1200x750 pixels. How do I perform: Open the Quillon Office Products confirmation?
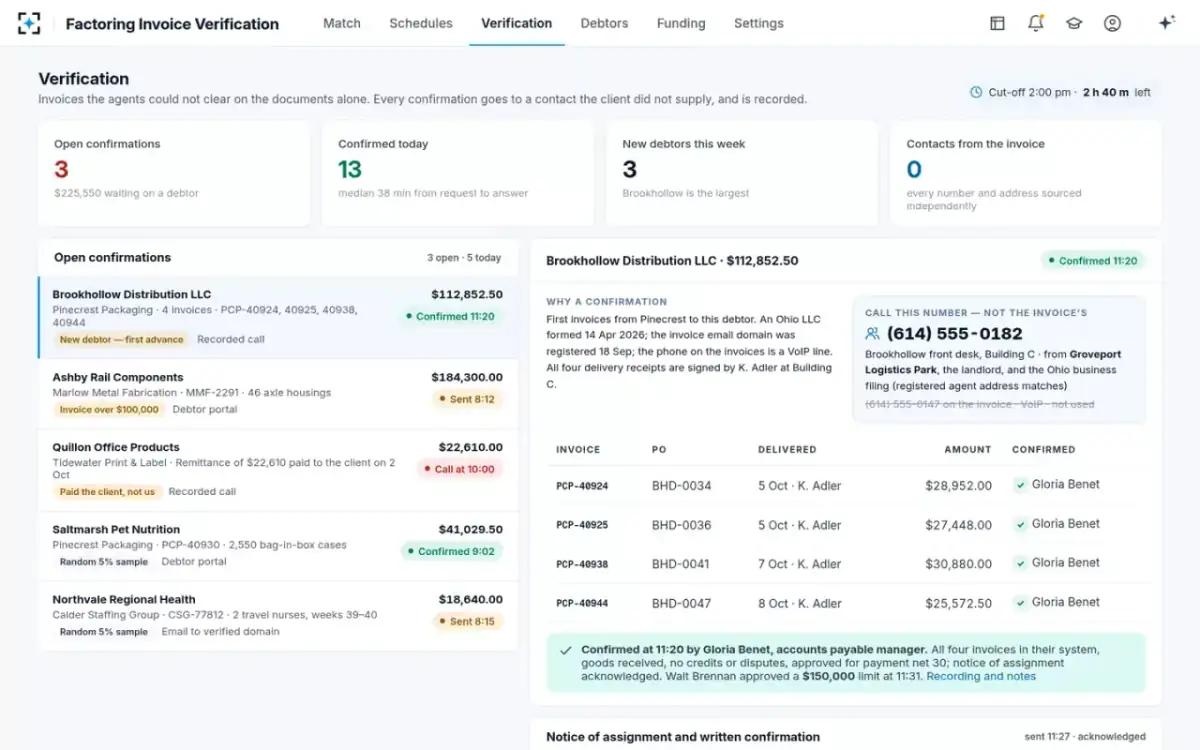(278, 470)
